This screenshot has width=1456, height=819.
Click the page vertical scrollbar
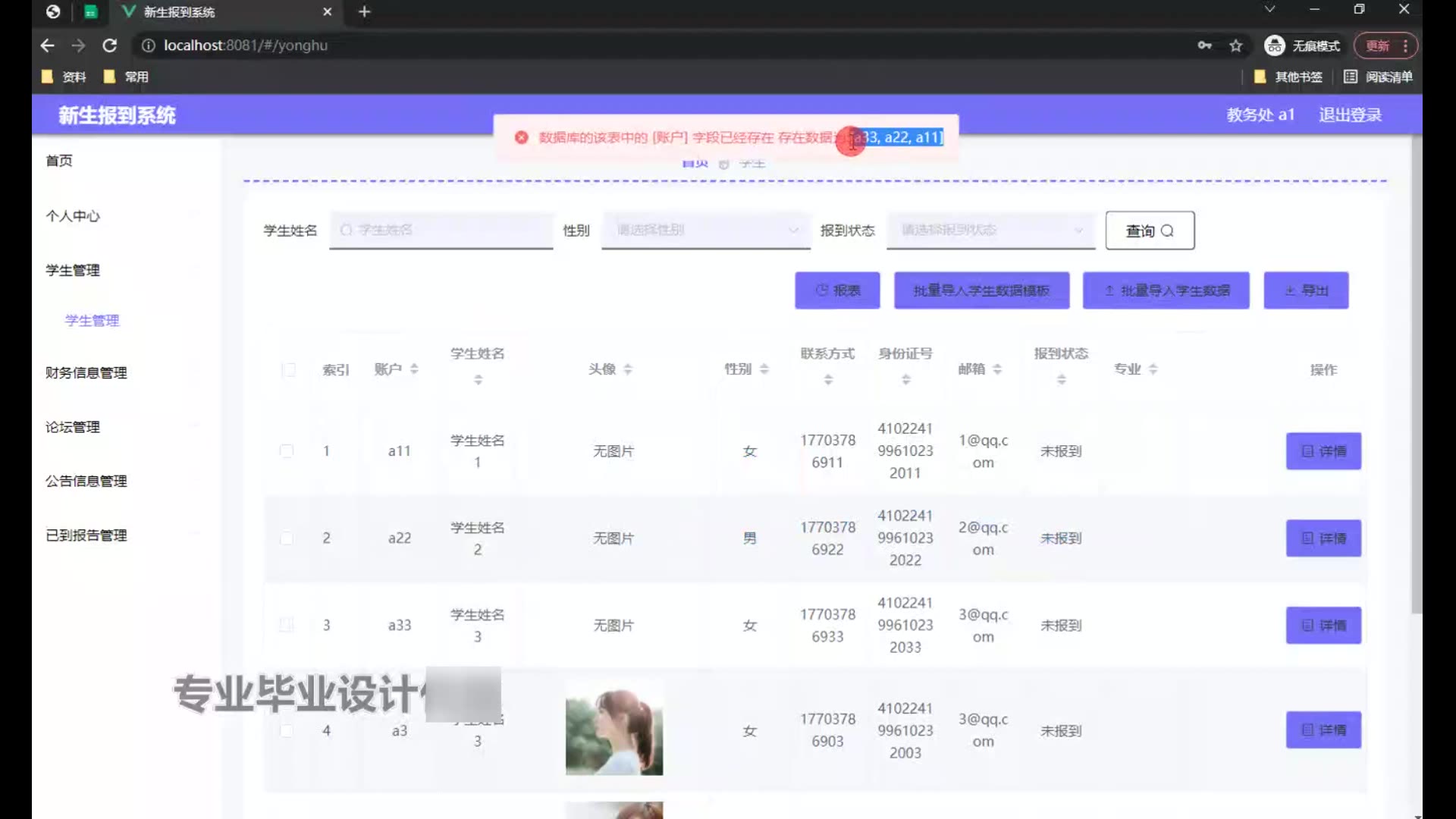(x=1416, y=375)
